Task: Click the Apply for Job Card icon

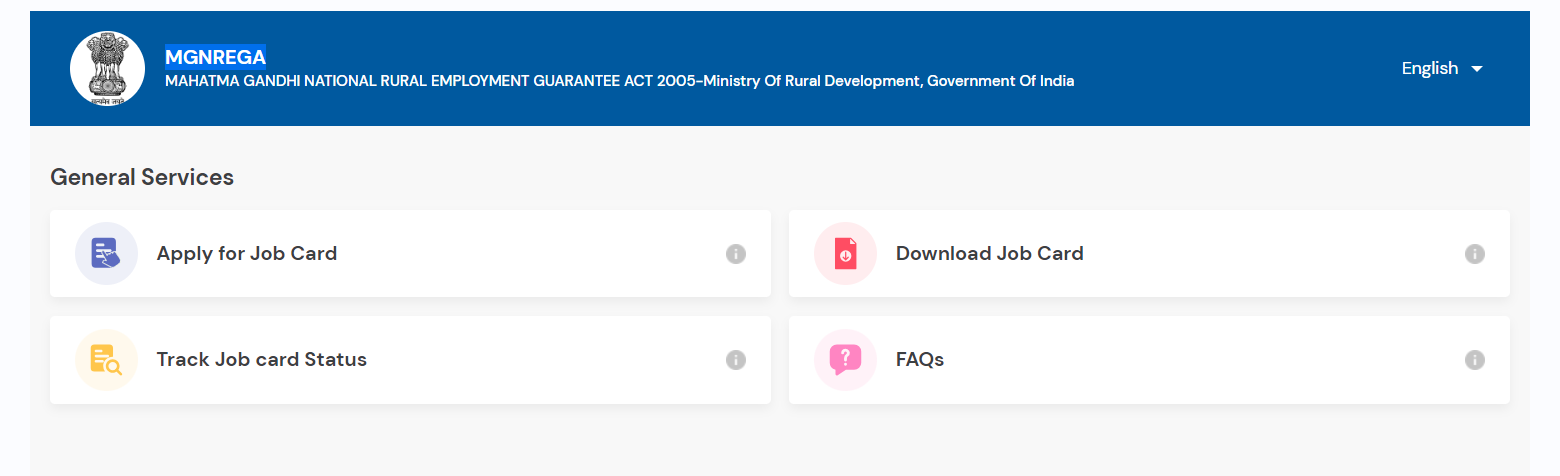Action: click(106, 253)
